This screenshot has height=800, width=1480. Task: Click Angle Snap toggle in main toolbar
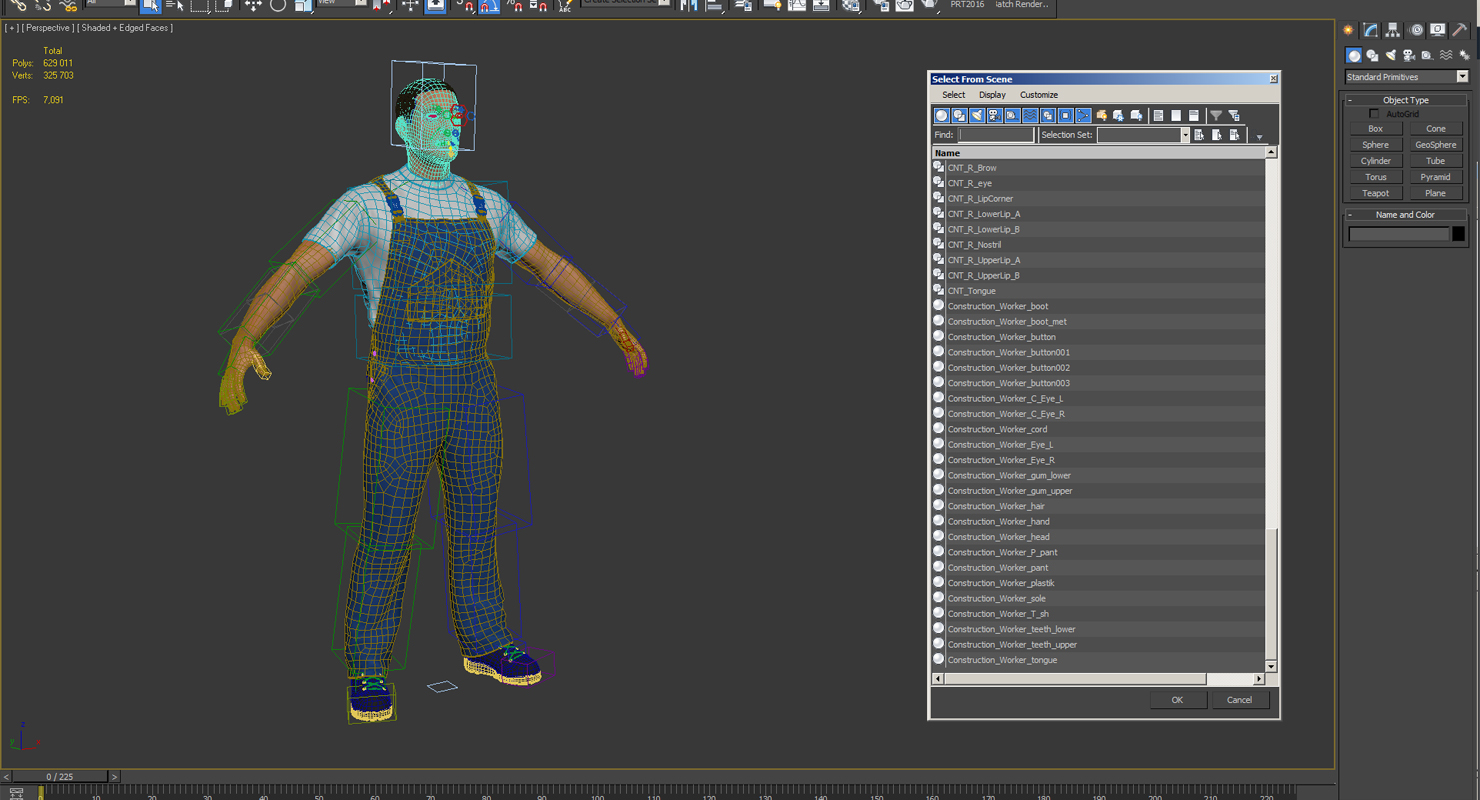[x=490, y=6]
